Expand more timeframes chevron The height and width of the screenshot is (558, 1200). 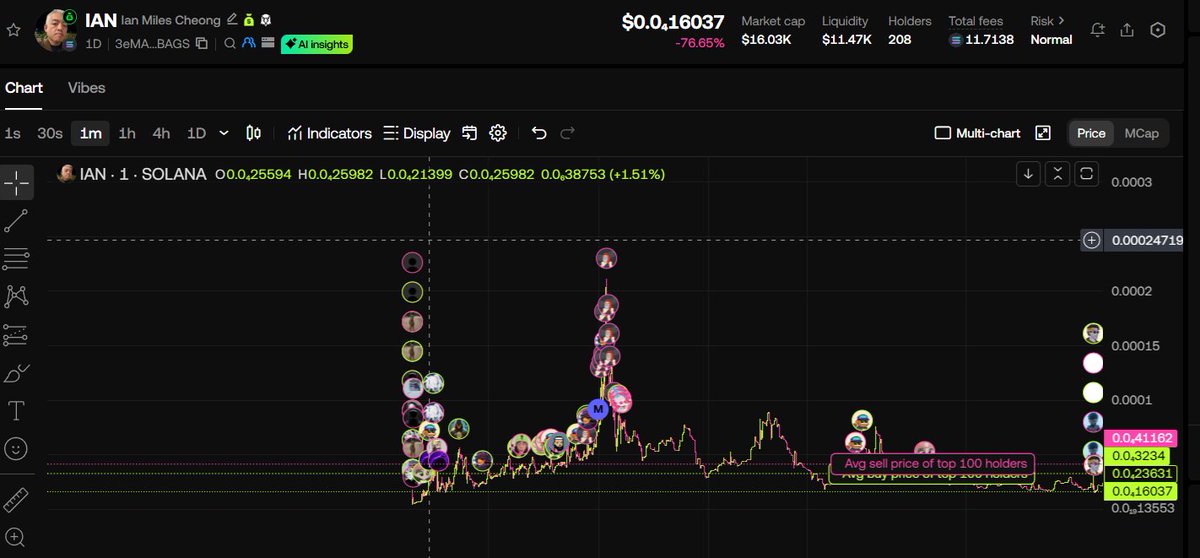[224, 133]
